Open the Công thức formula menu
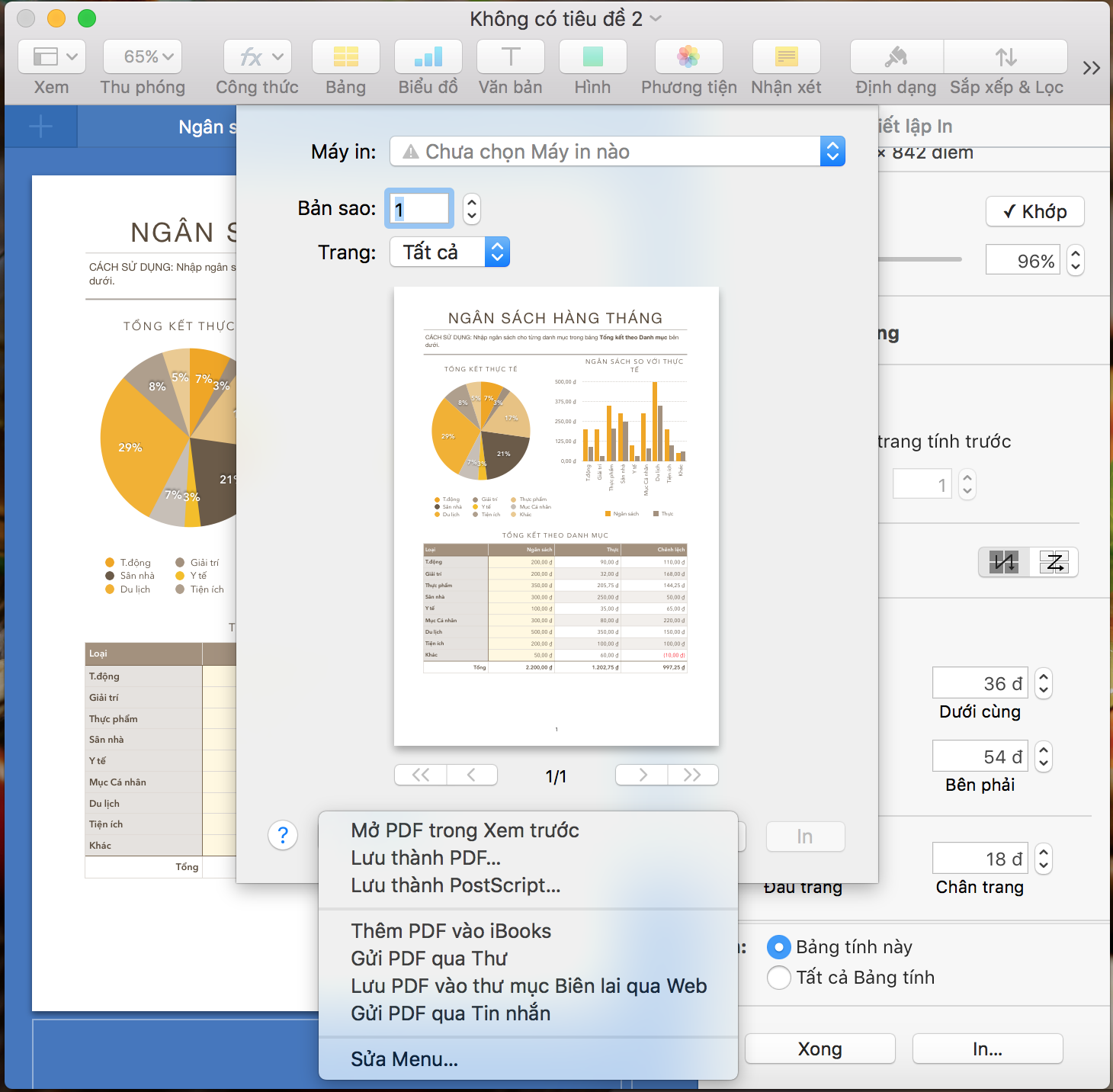Screen dimensions: 1113x1092 coord(258,57)
